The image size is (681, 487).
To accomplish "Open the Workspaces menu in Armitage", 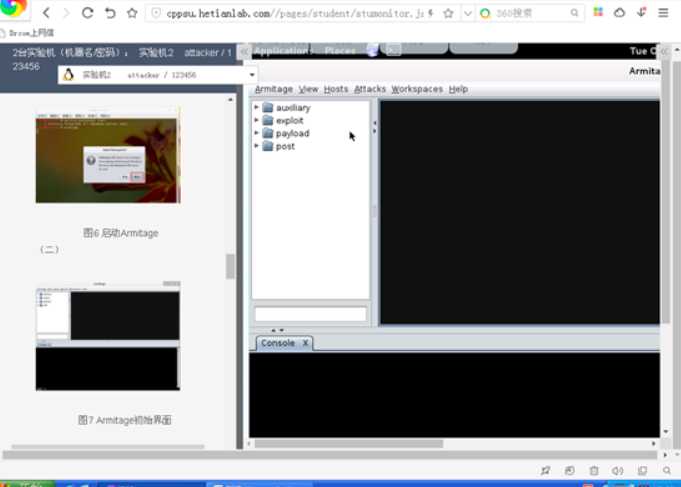I will coord(417,89).
